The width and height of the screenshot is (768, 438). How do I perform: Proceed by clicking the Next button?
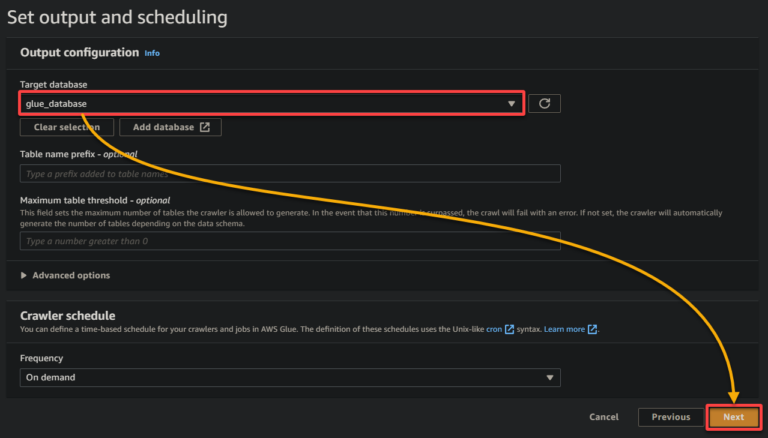[x=733, y=417]
